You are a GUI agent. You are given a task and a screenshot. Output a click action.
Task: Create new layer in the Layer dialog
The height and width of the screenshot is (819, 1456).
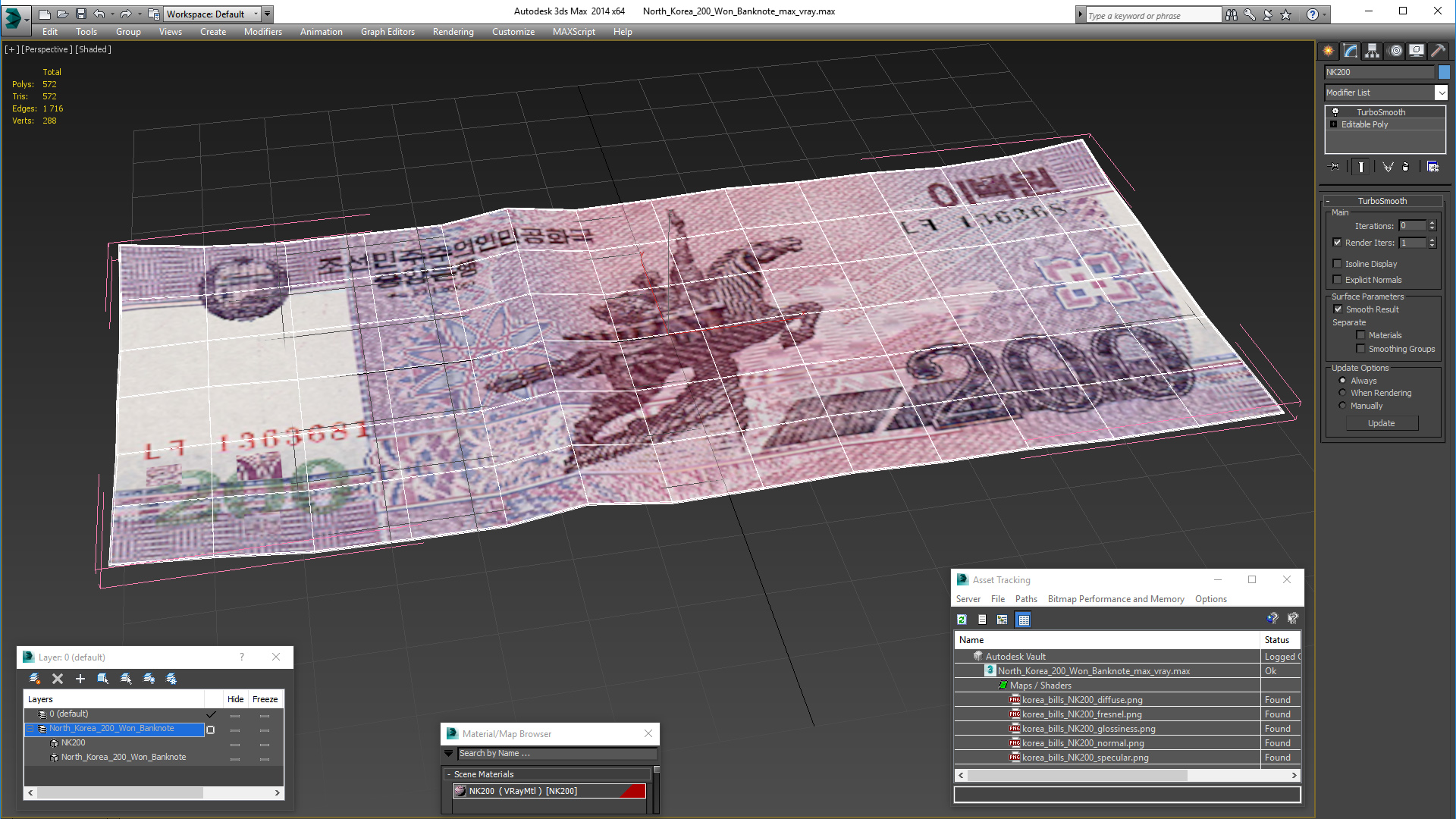coord(35,679)
